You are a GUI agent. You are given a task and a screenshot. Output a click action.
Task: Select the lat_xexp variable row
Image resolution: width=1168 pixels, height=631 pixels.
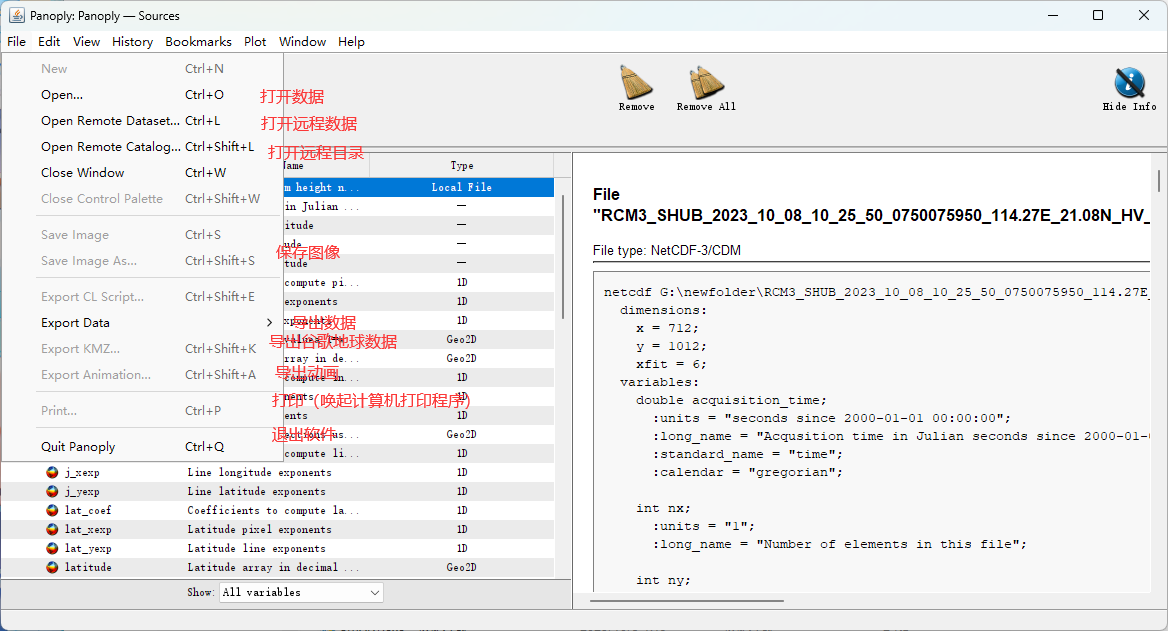point(278,530)
